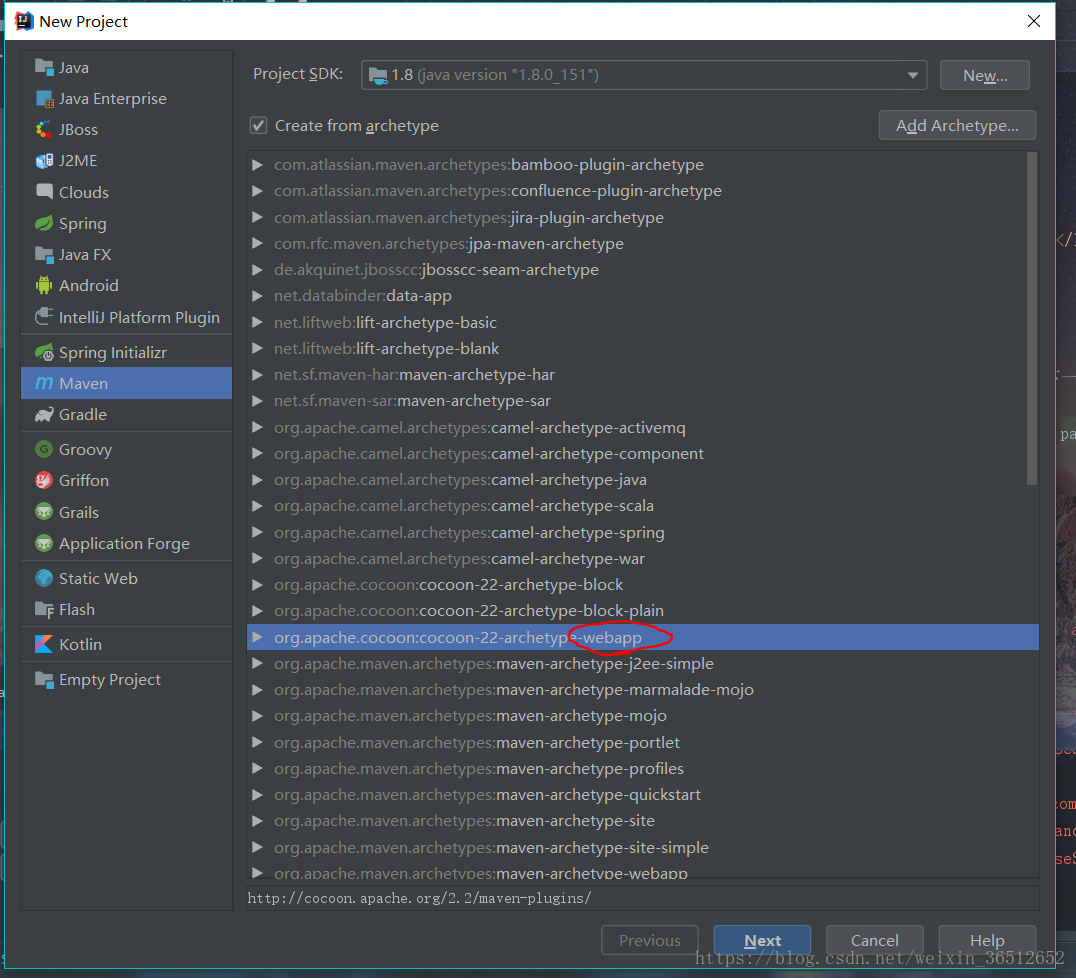
Task: Click the Spring Initializr icon
Action: point(44,353)
